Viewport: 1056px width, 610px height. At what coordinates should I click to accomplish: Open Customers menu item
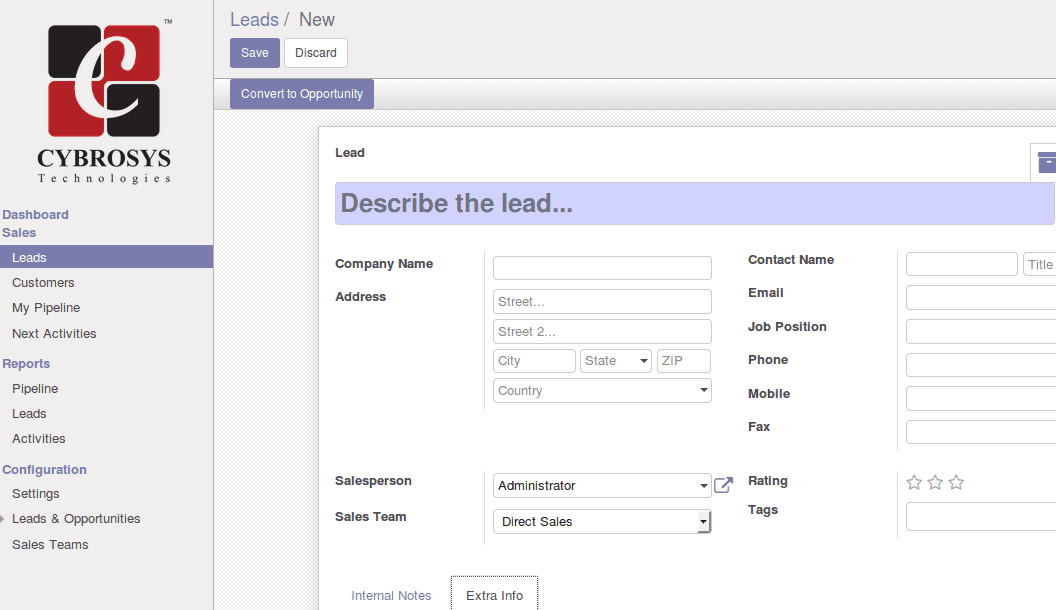pyautogui.click(x=43, y=283)
